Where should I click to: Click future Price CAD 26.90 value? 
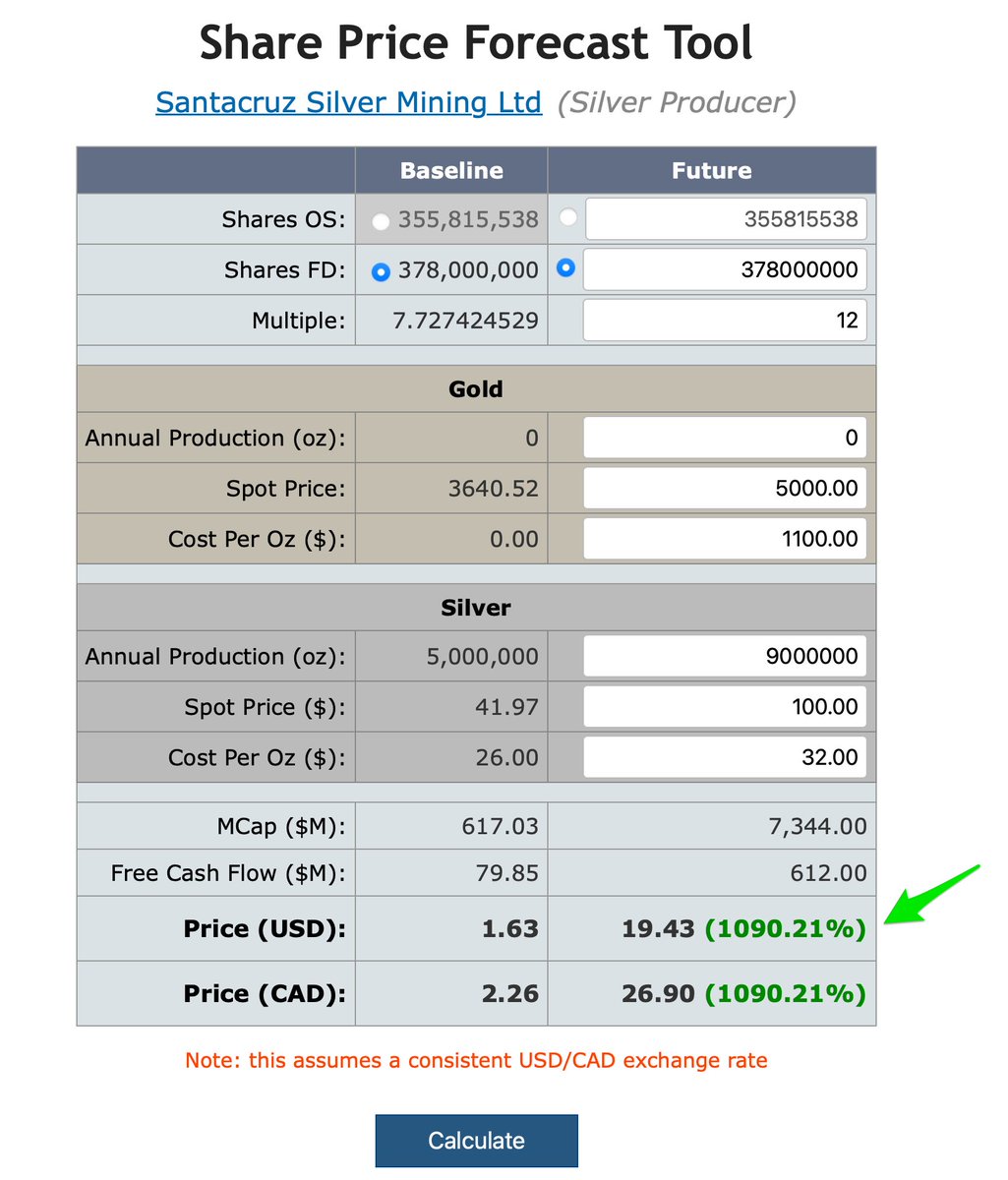658,993
